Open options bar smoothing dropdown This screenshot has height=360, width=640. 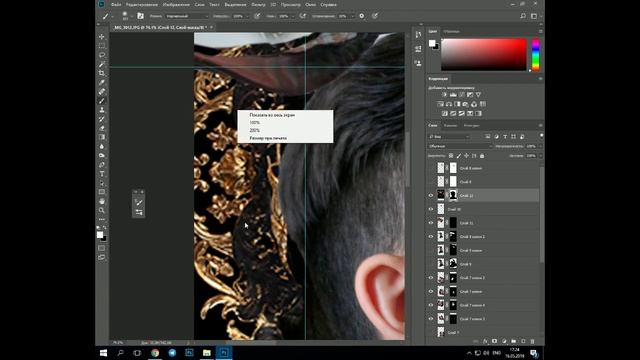click(x=352, y=16)
